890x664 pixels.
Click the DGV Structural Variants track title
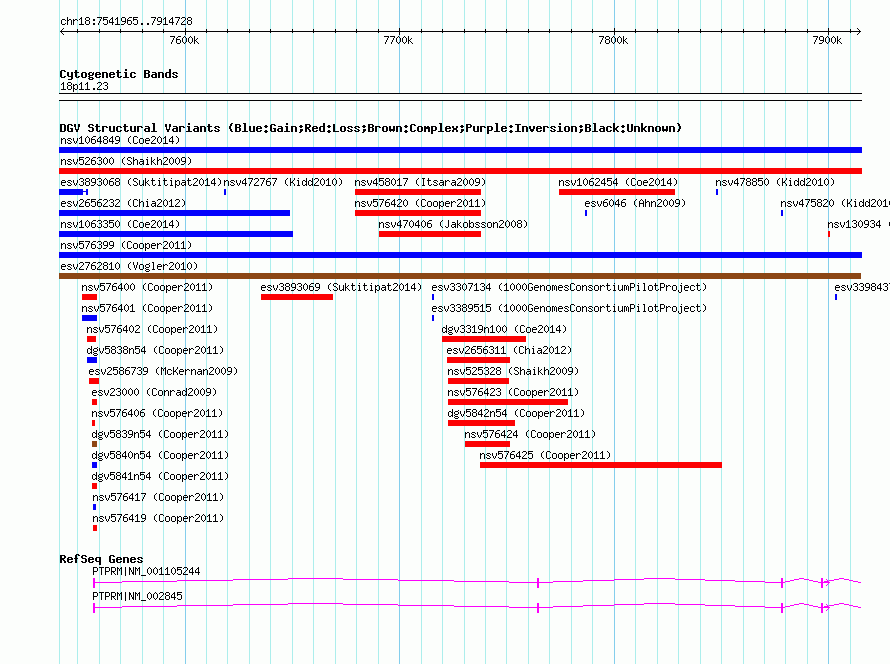click(x=370, y=128)
